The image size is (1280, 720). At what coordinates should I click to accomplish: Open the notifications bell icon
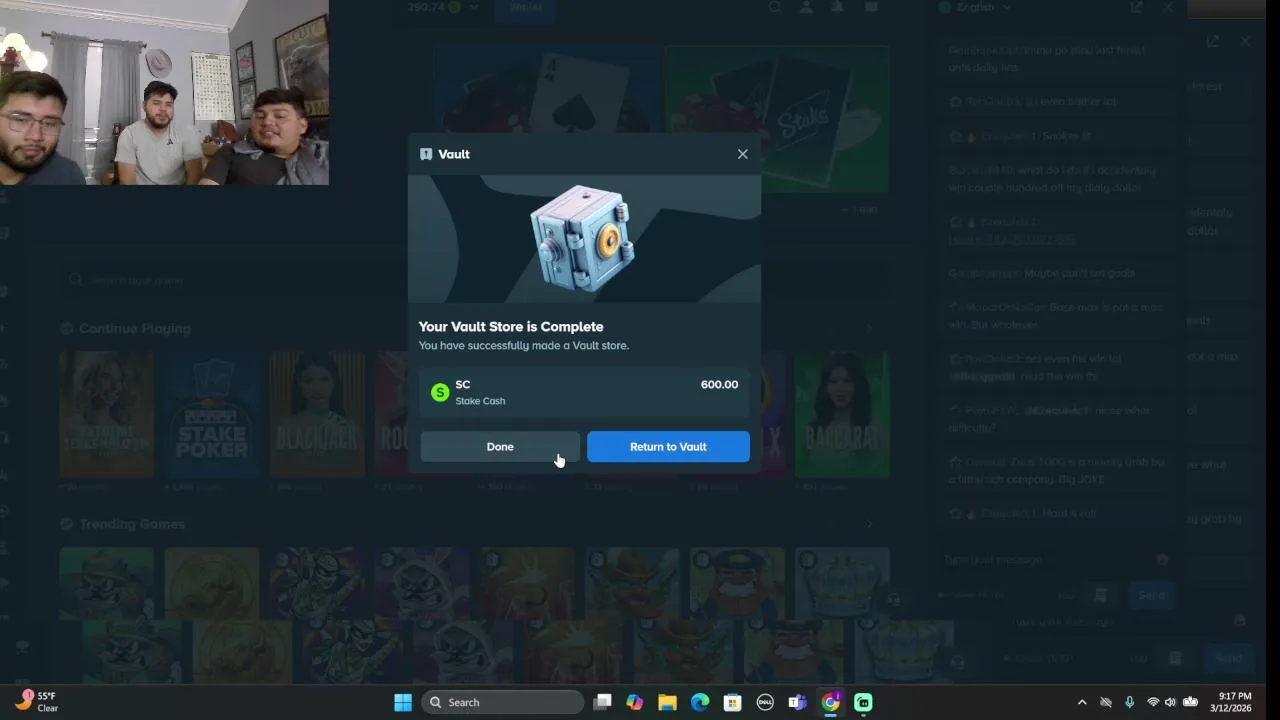pyautogui.click(x=838, y=7)
